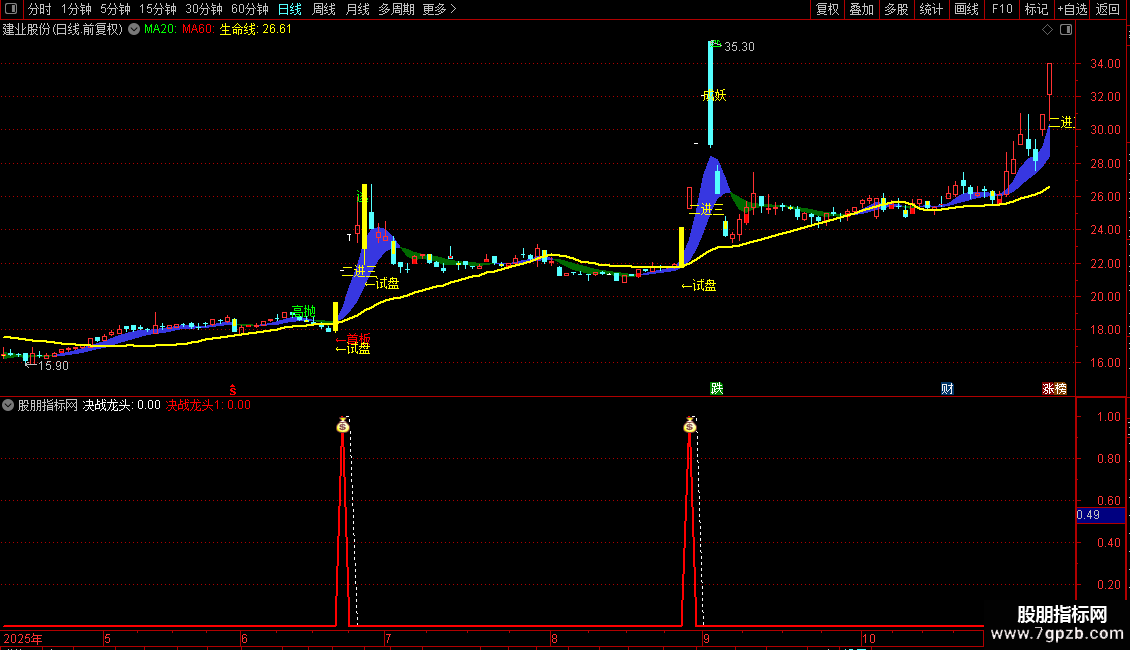This screenshot has width=1130, height=650.
Task: Select the 30分钟 period tab
Action: click(x=204, y=9)
